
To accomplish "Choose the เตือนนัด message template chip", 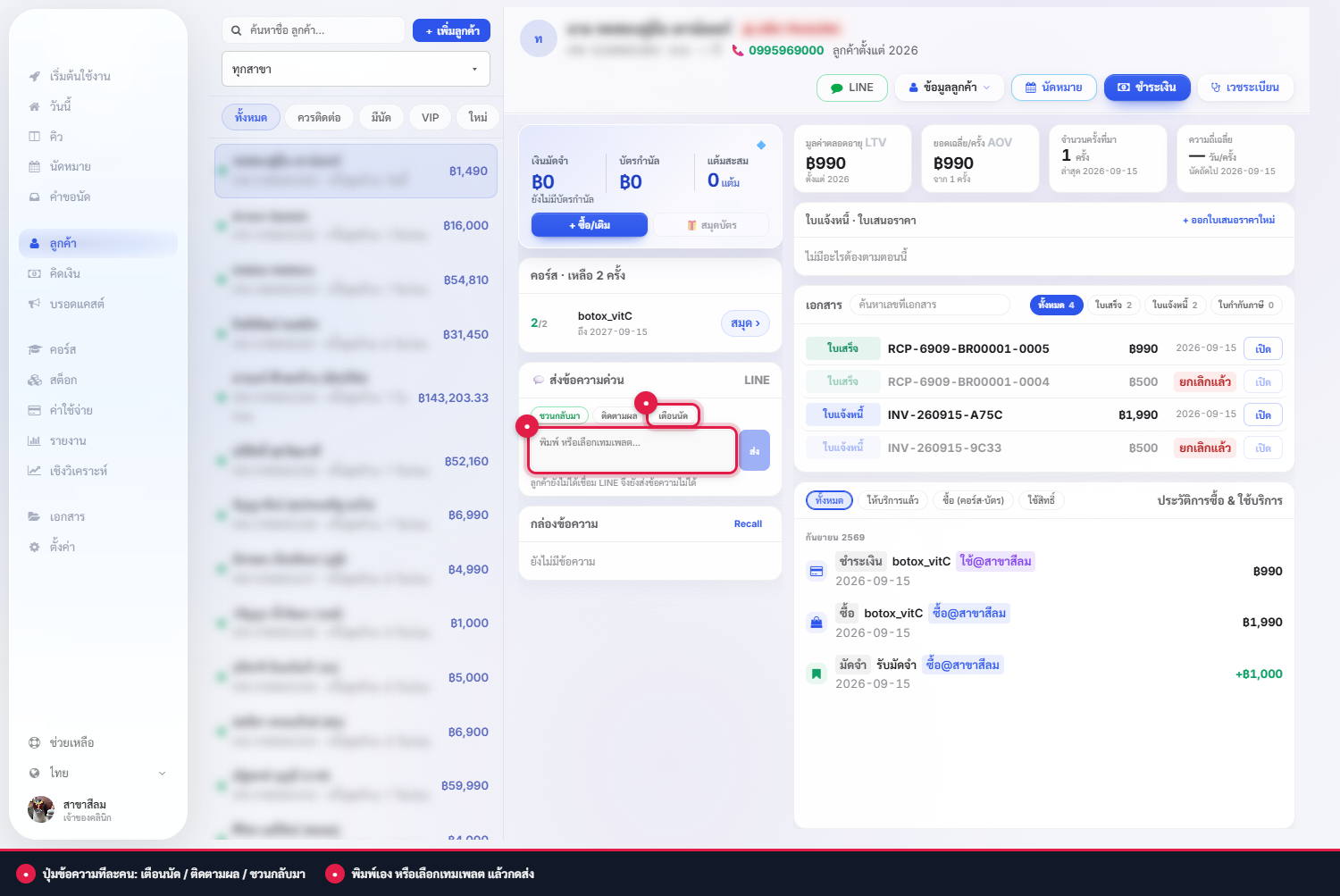I will [673, 415].
